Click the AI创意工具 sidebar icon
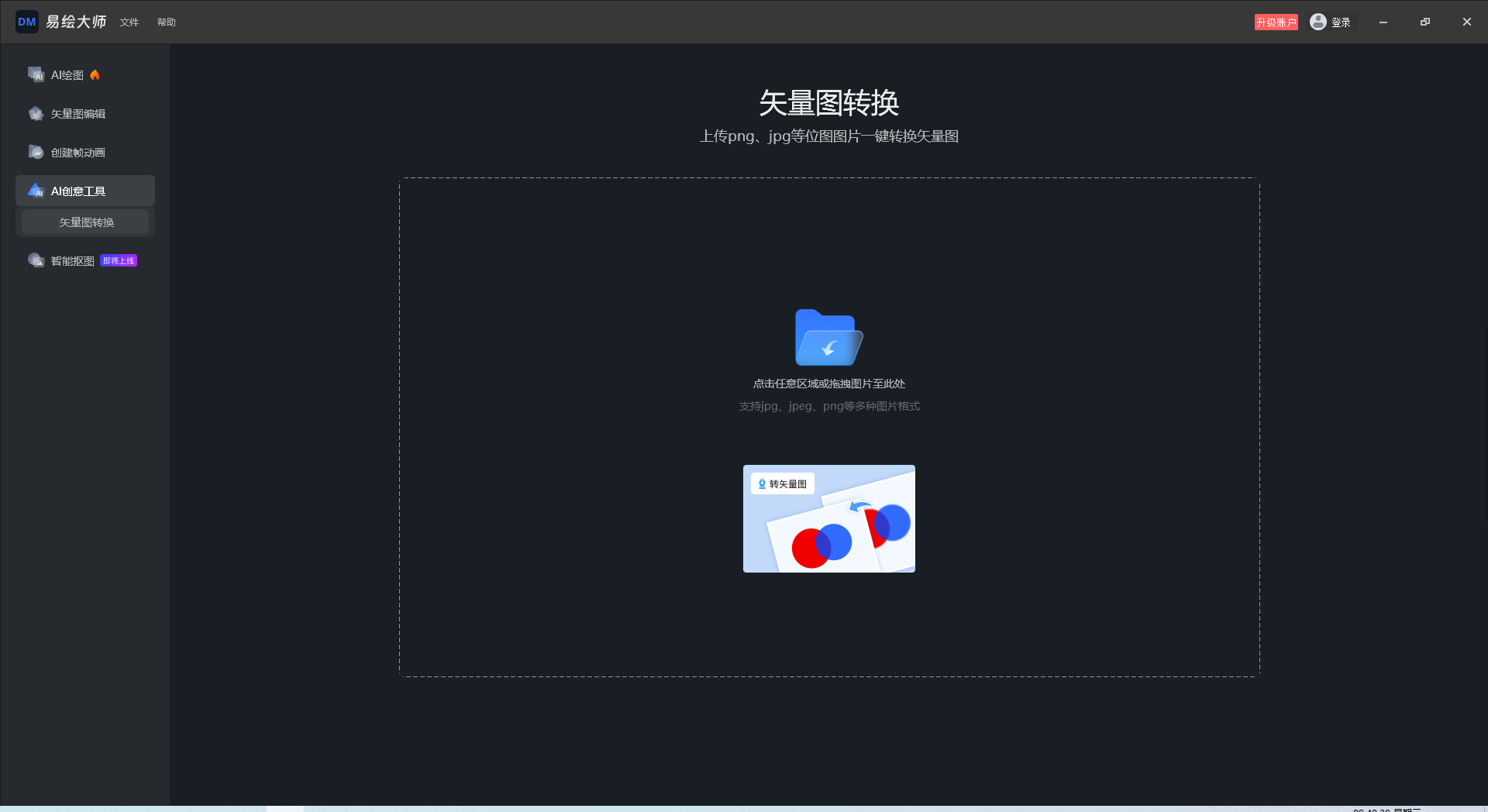The image size is (1488, 812). click(36, 191)
